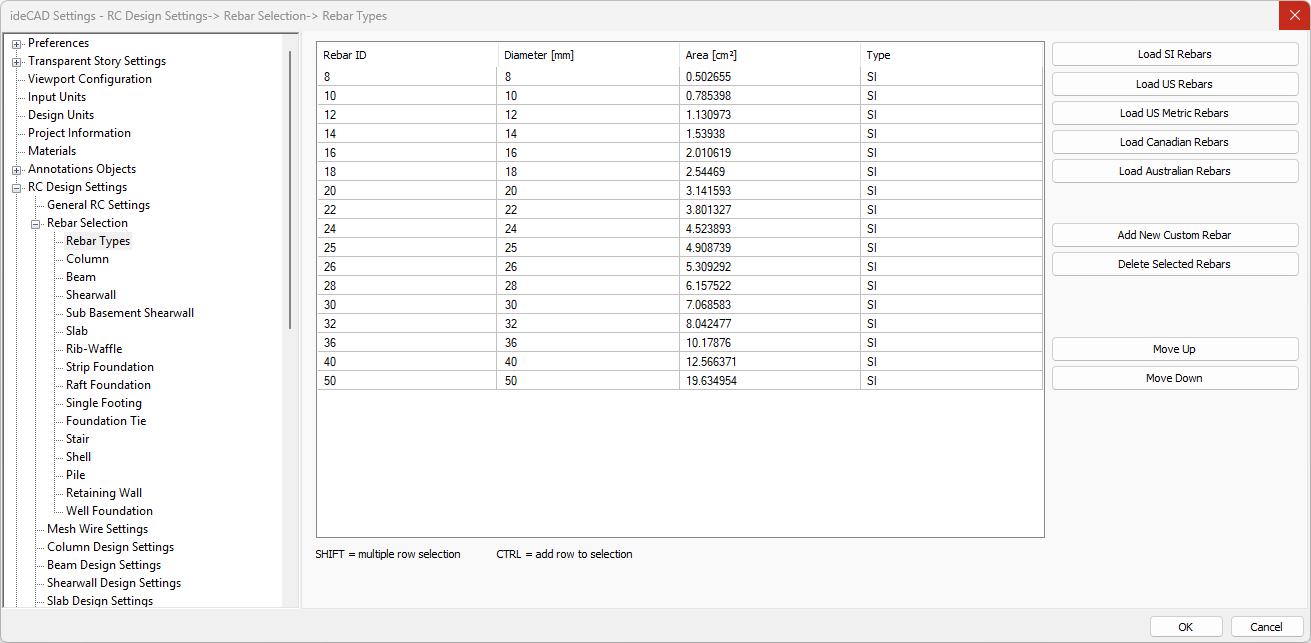
Task: Move the selected rebar up
Action: (x=1174, y=349)
